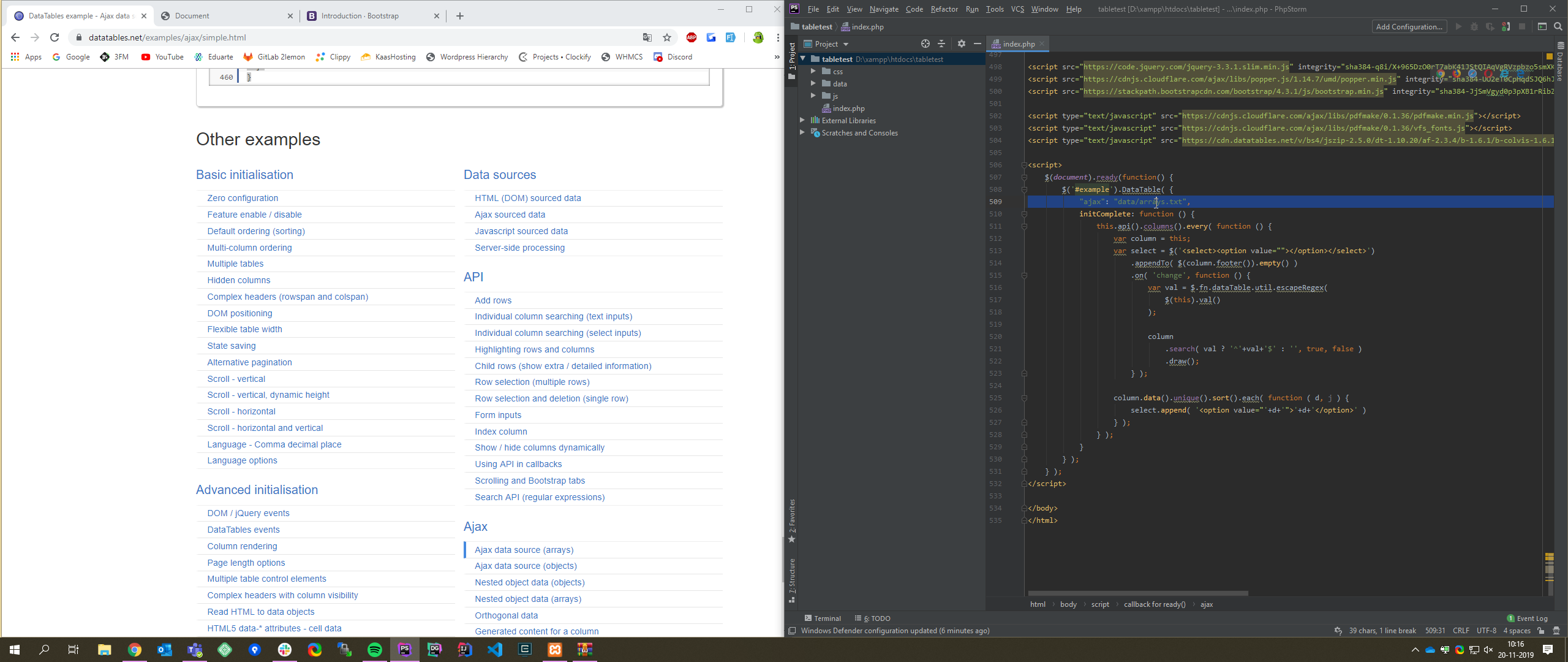This screenshot has width=1568, height=662.
Task: Toggle the Database tool window stripe button
Action: [x=1560, y=61]
